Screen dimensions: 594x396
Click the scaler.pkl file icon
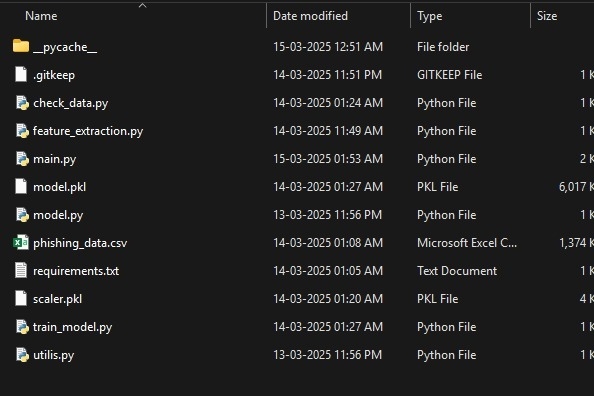tap(21, 299)
